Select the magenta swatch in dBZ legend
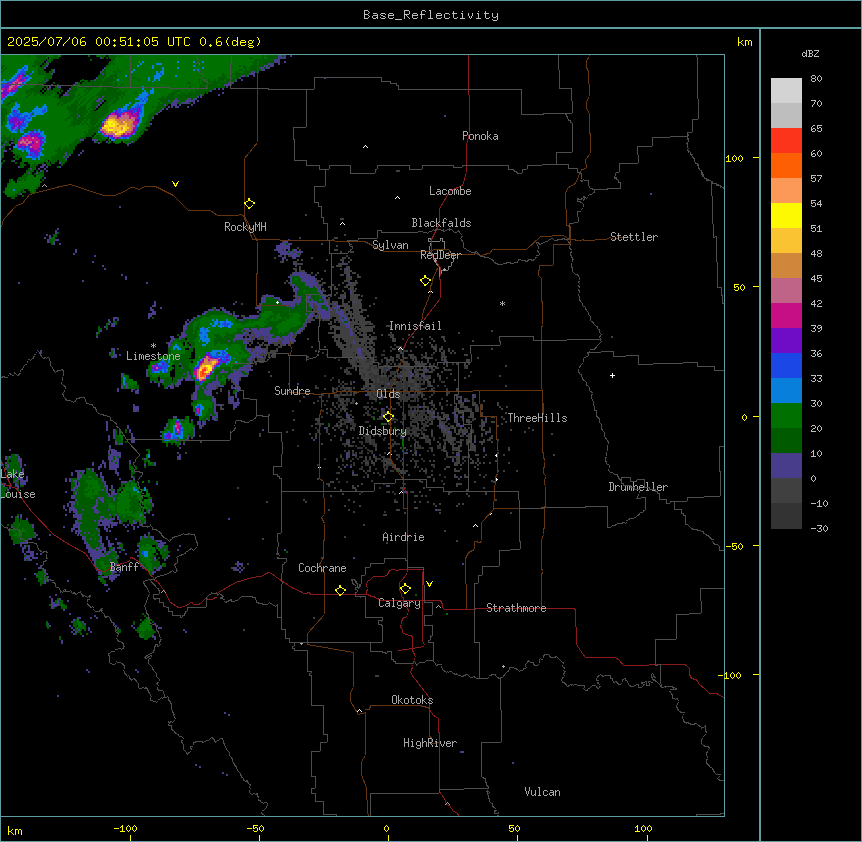This screenshot has height=842, width=862. (786, 315)
